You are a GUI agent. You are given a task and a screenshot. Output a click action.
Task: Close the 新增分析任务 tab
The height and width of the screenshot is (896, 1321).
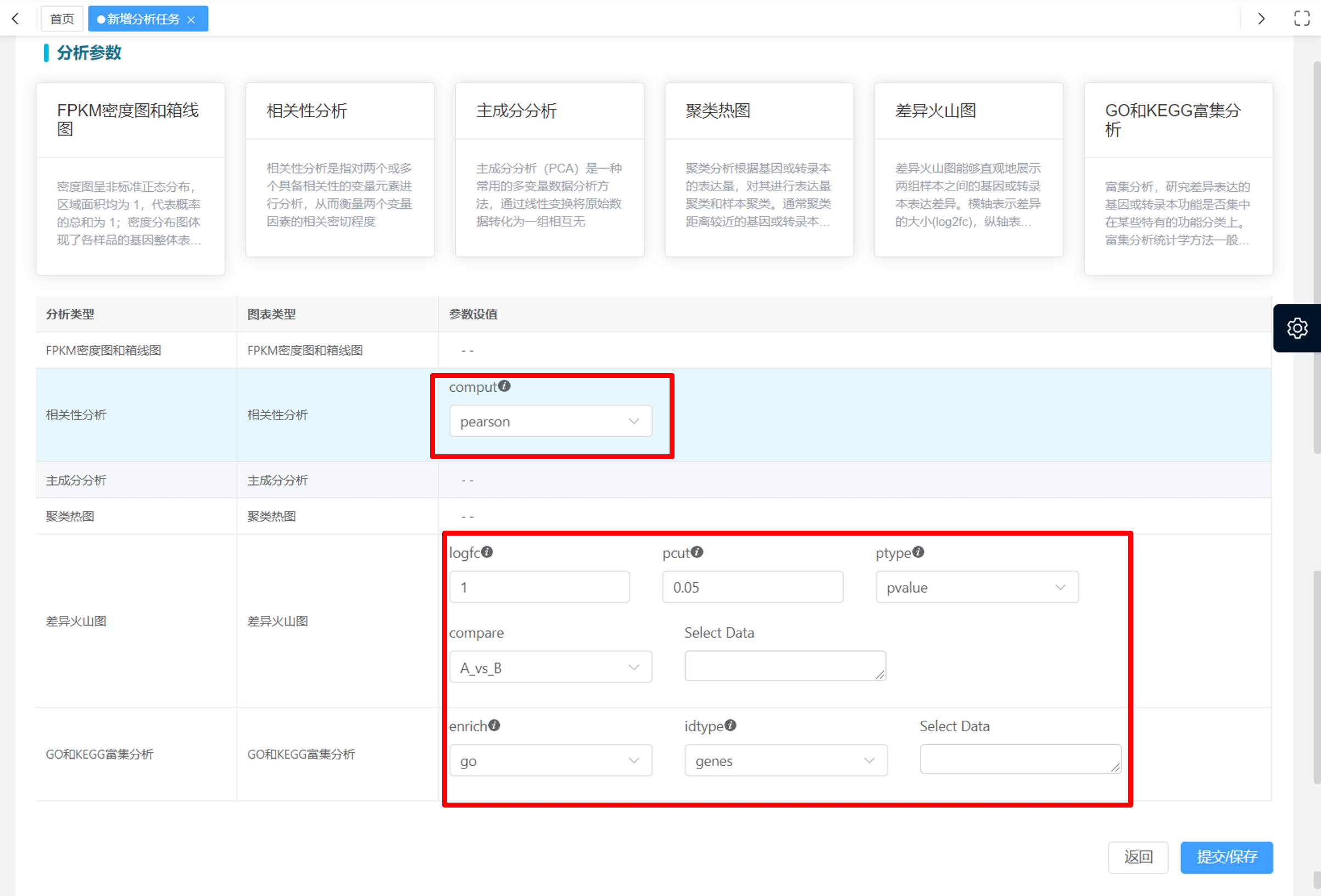click(x=192, y=19)
